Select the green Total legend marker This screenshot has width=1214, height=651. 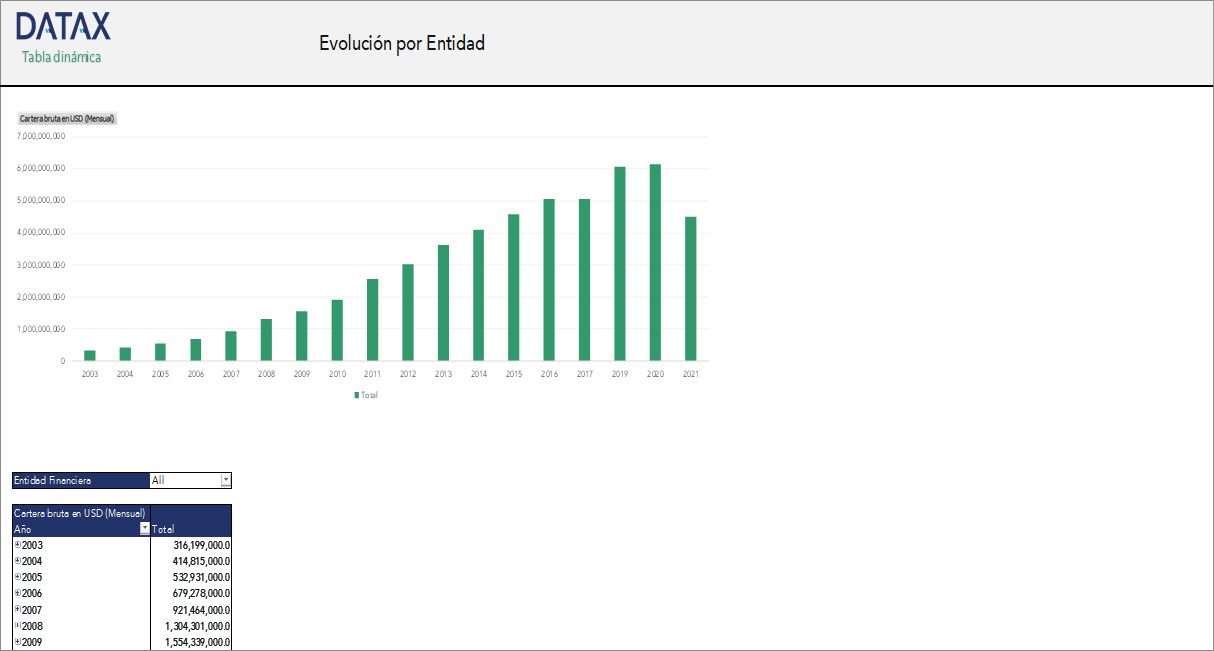[357, 395]
